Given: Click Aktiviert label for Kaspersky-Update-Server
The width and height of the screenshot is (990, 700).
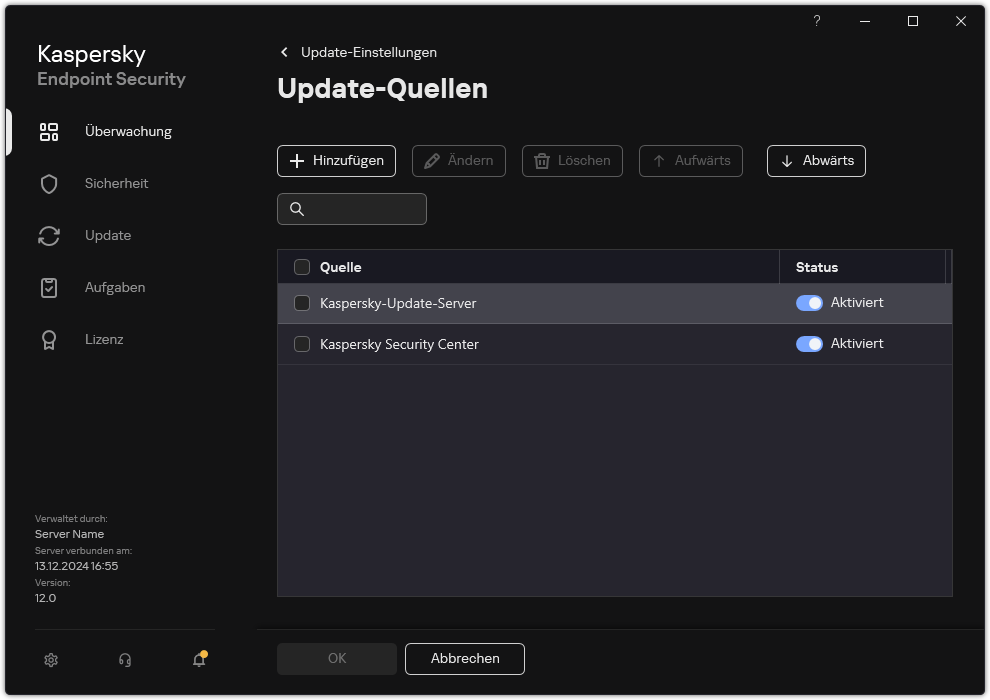Looking at the screenshot, I should click(x=857, y=302).
